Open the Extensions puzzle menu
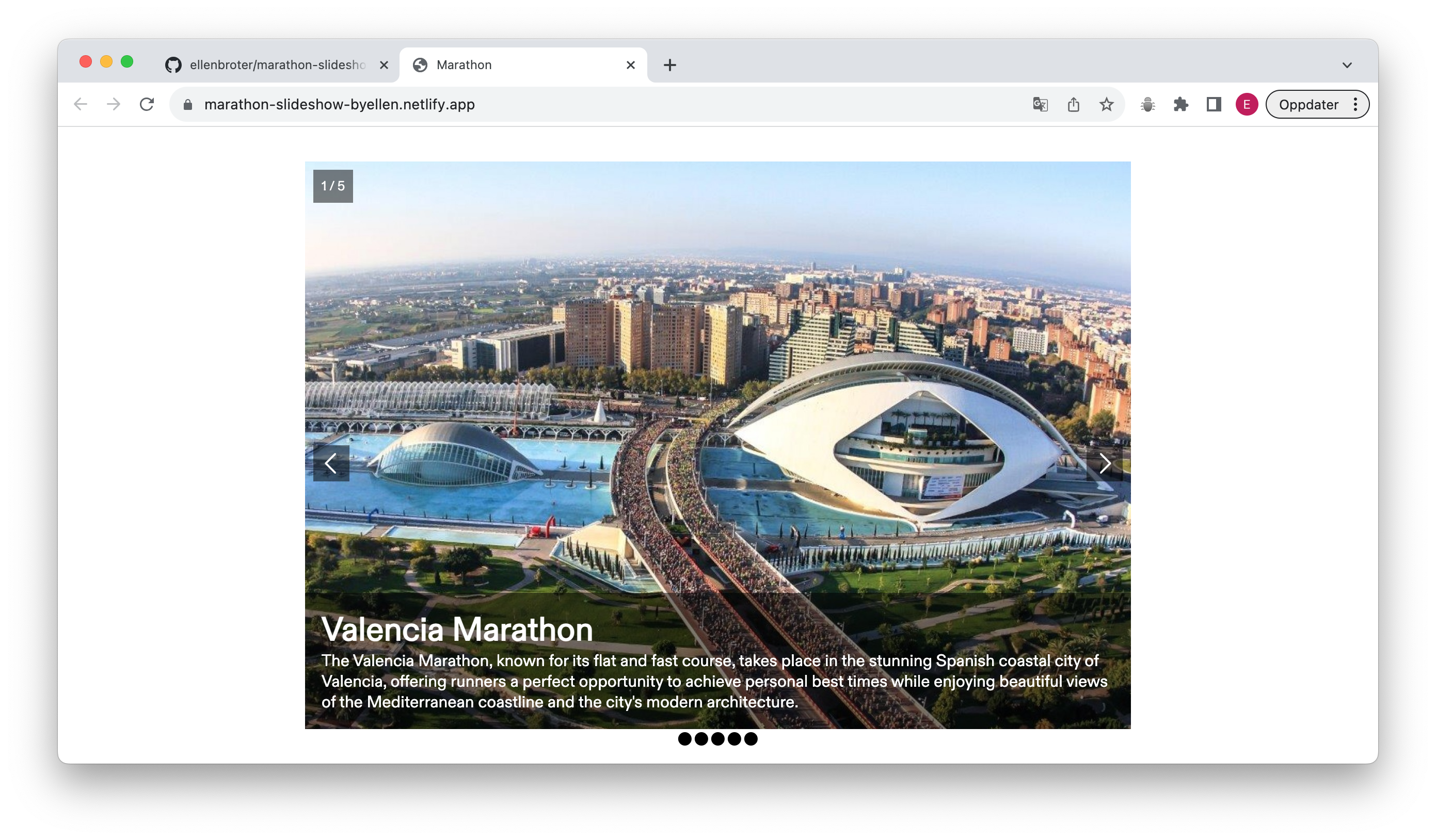 (x=1180, y=104)
